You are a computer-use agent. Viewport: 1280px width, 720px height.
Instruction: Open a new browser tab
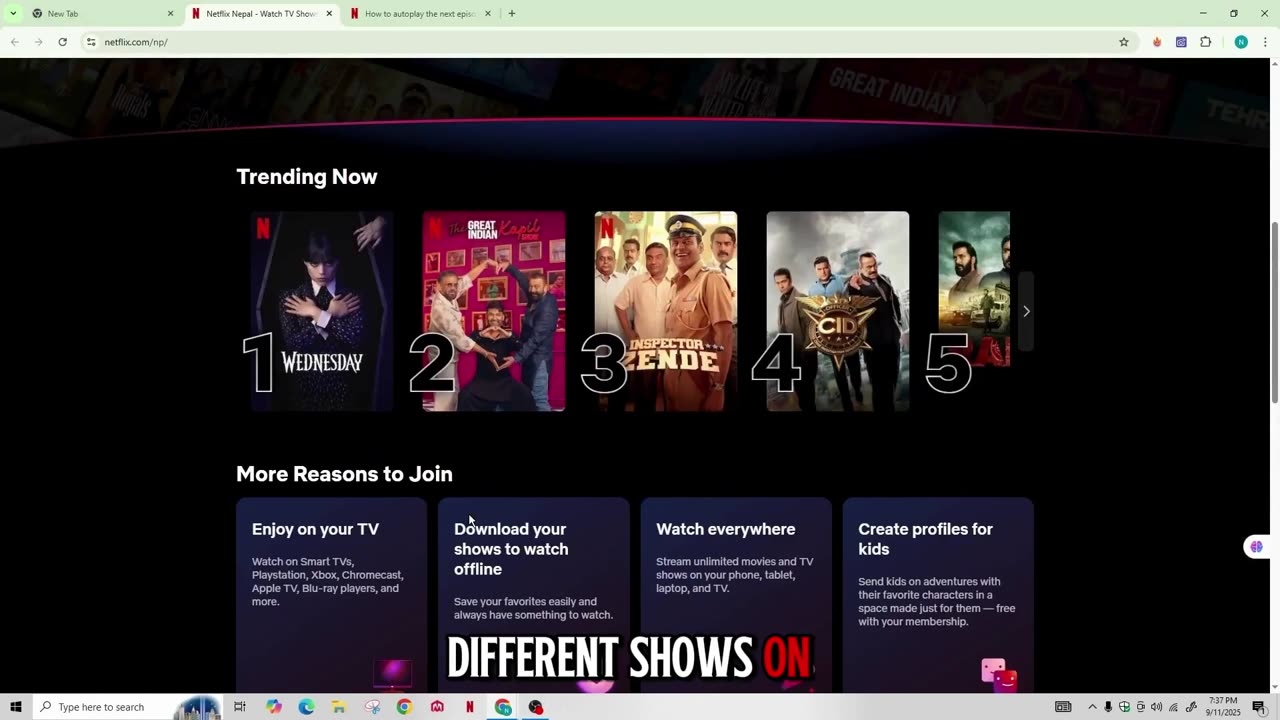(512, 13)
